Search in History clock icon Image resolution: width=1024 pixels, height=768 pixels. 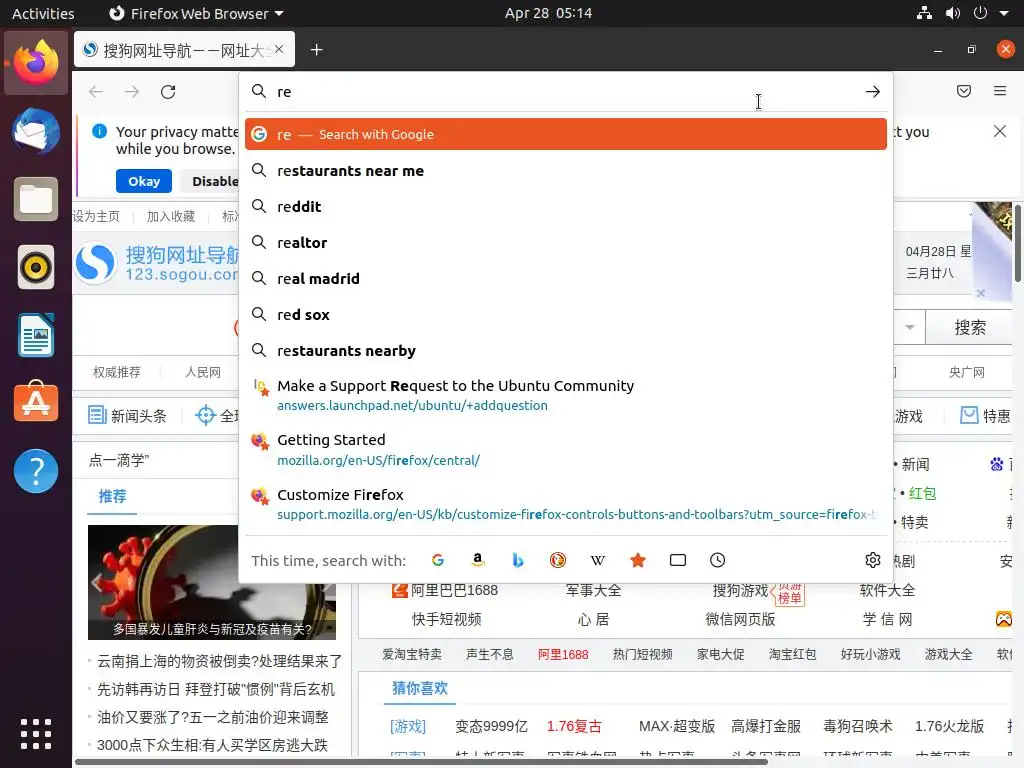pyautogui.click(x=718, y=560)
